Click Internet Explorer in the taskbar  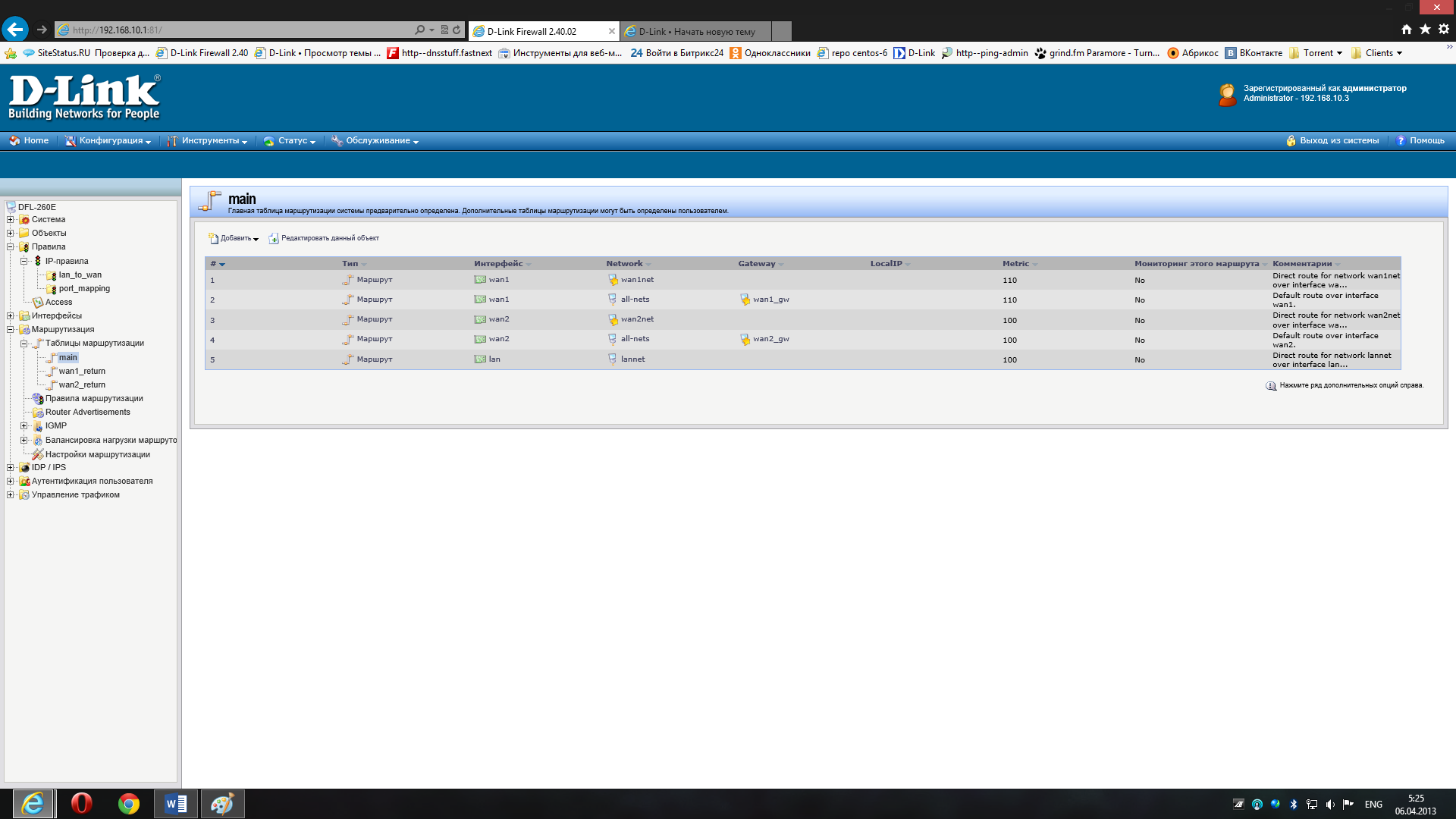pos(33,804)
